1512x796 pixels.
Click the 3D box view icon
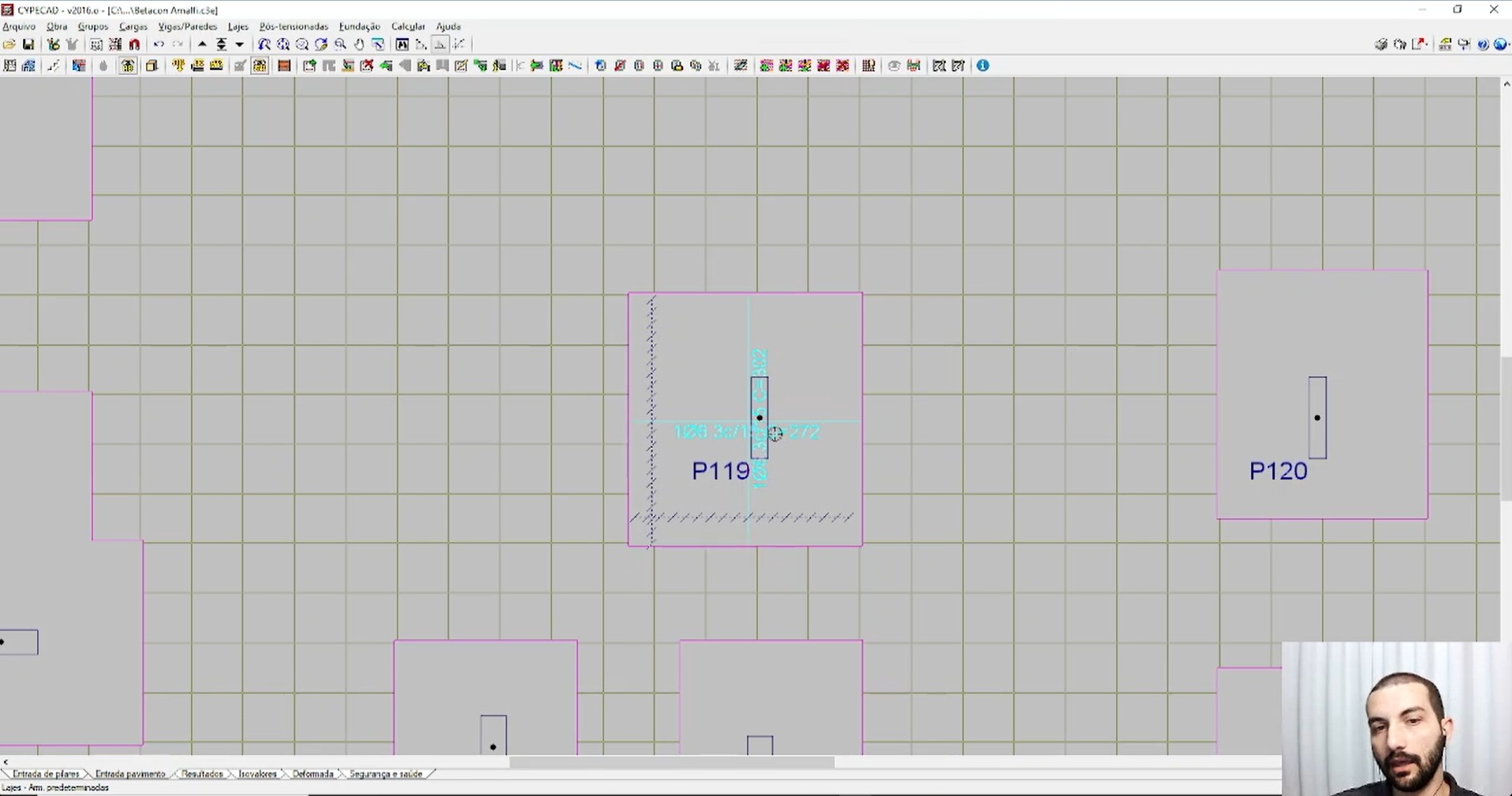(151, 65)
